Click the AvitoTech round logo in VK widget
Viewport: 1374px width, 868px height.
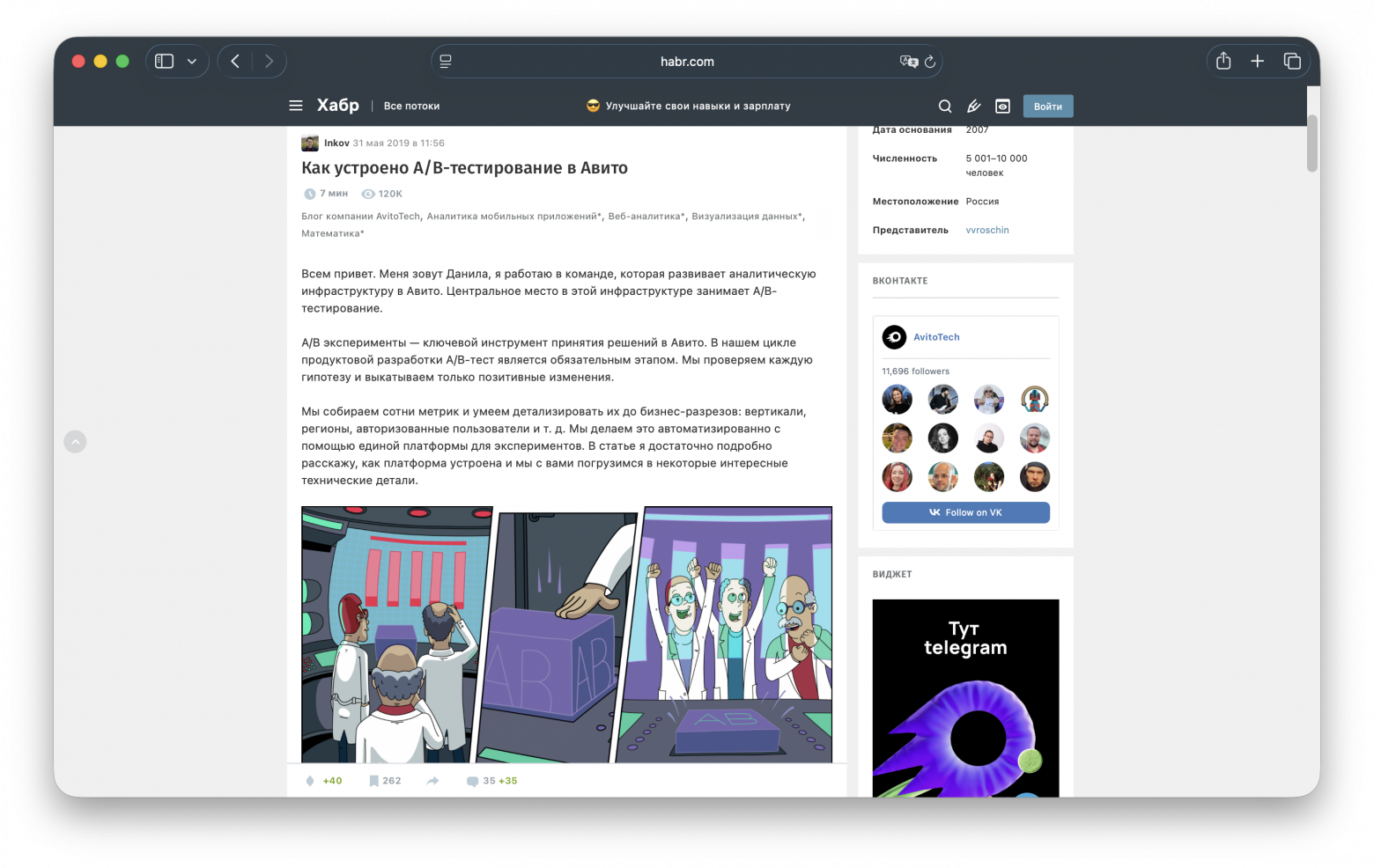[894, 337]
